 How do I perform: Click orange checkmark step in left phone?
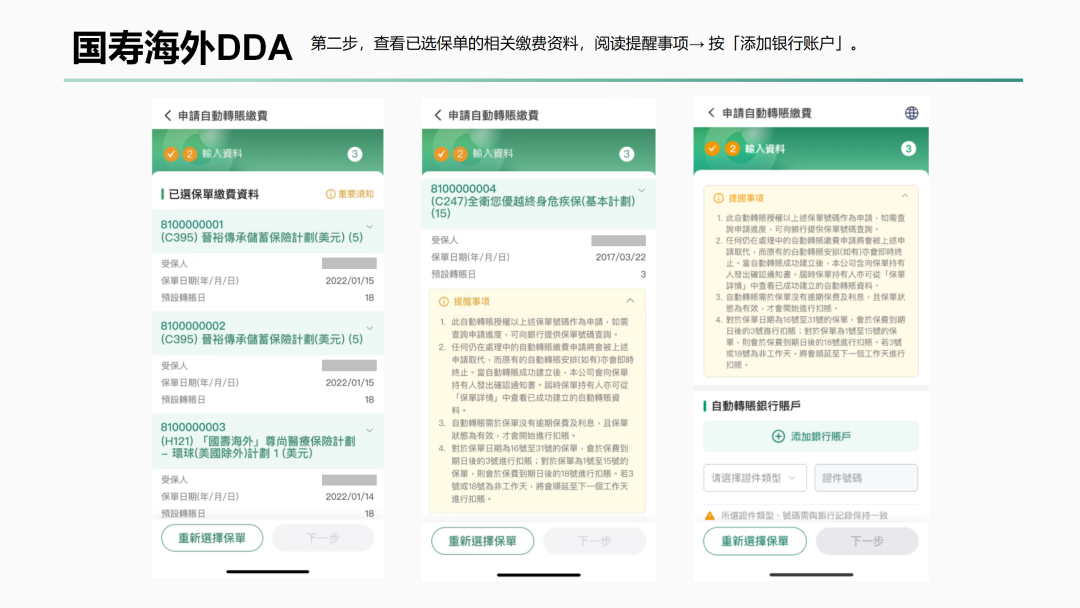coord(171,154)
